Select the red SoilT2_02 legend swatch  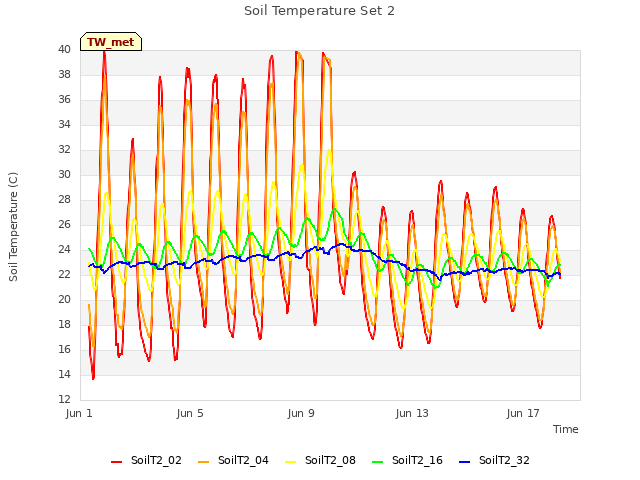pos(116,462)
